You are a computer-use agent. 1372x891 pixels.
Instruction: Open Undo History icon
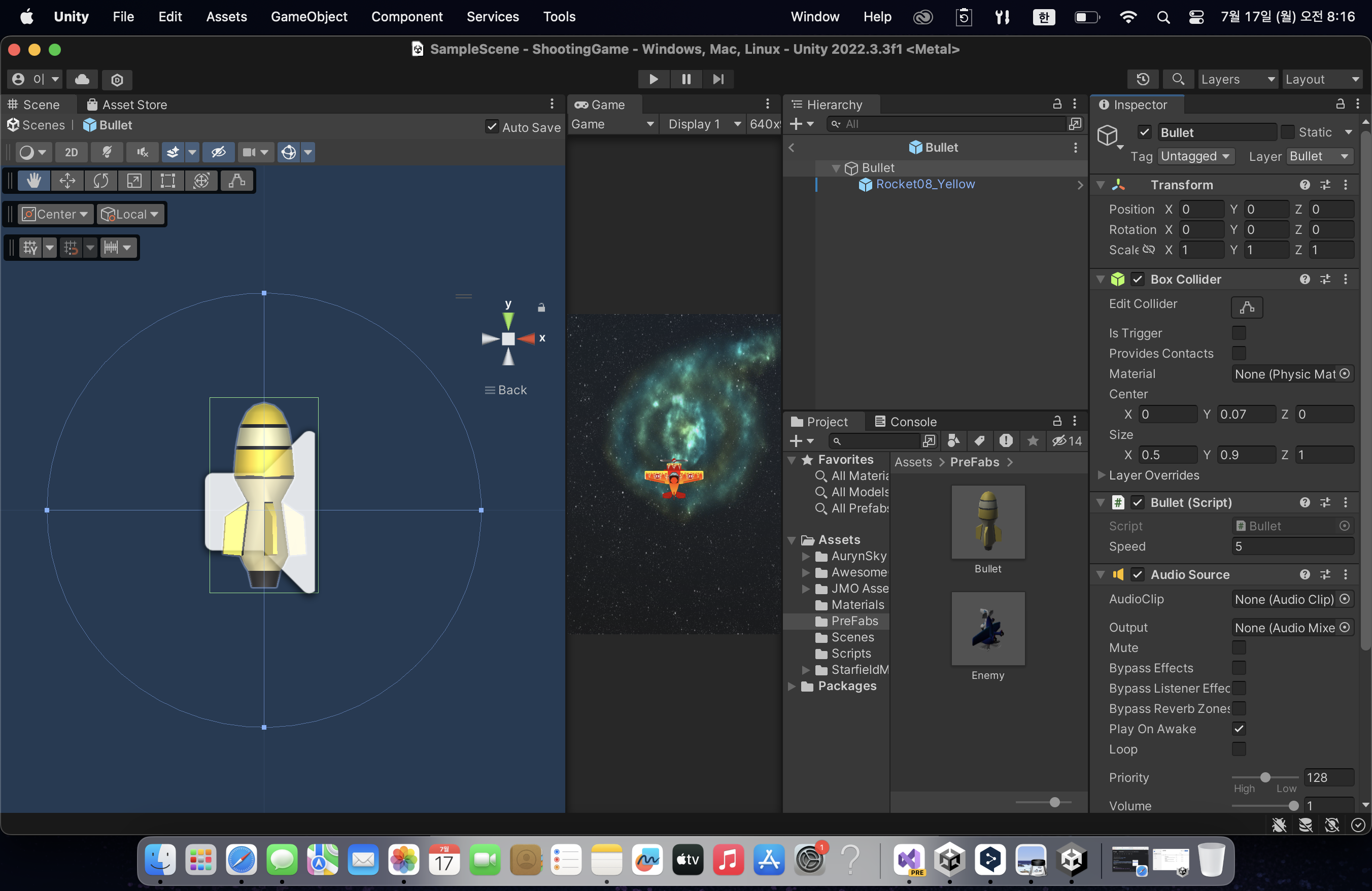click(1143, 79)
